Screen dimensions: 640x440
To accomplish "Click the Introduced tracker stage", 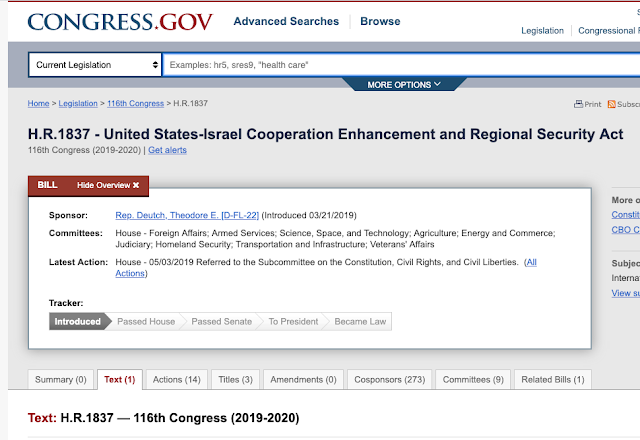I will pos(78,322).
